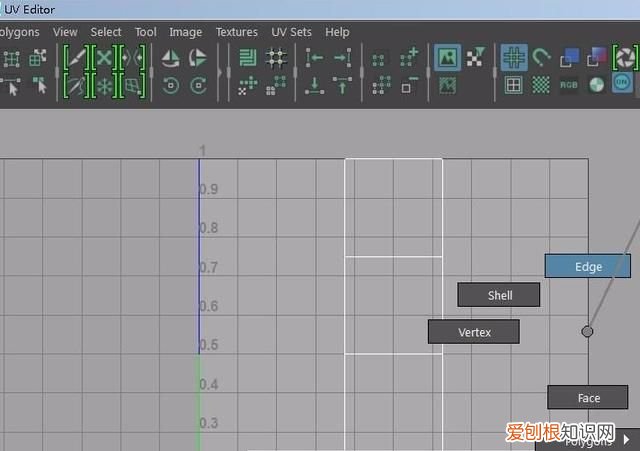Expand the Select menu dropdown
This screenshot has width=640, height=451.
tap(105, 32)
